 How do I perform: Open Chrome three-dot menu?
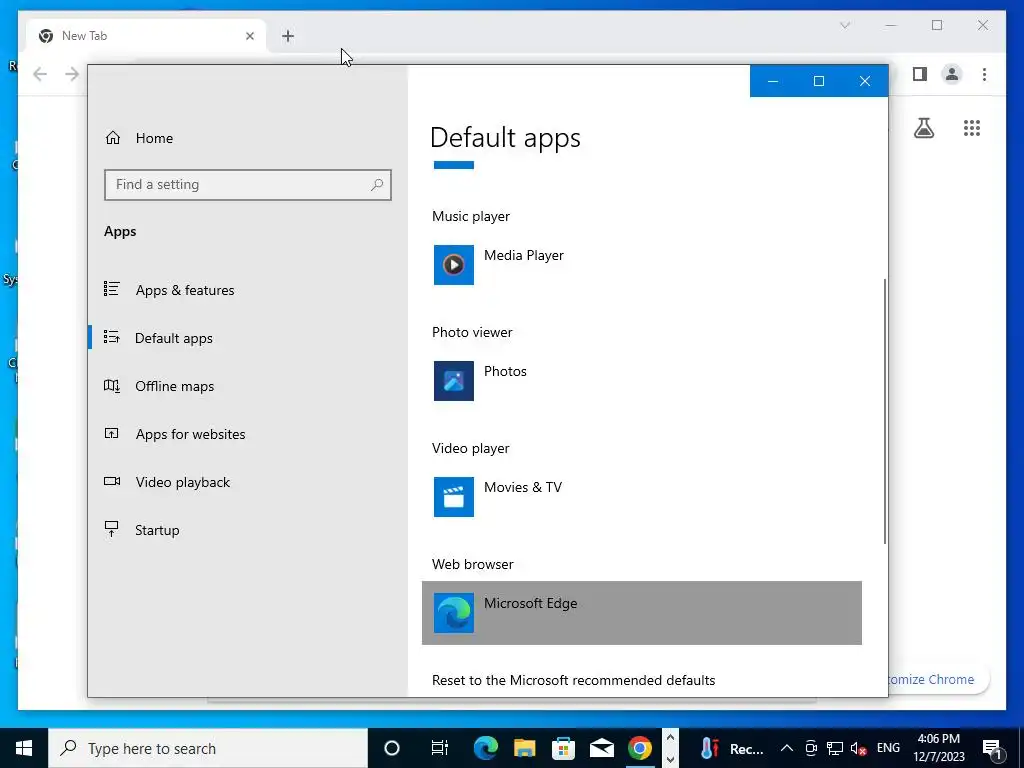[x=984, y=74]
